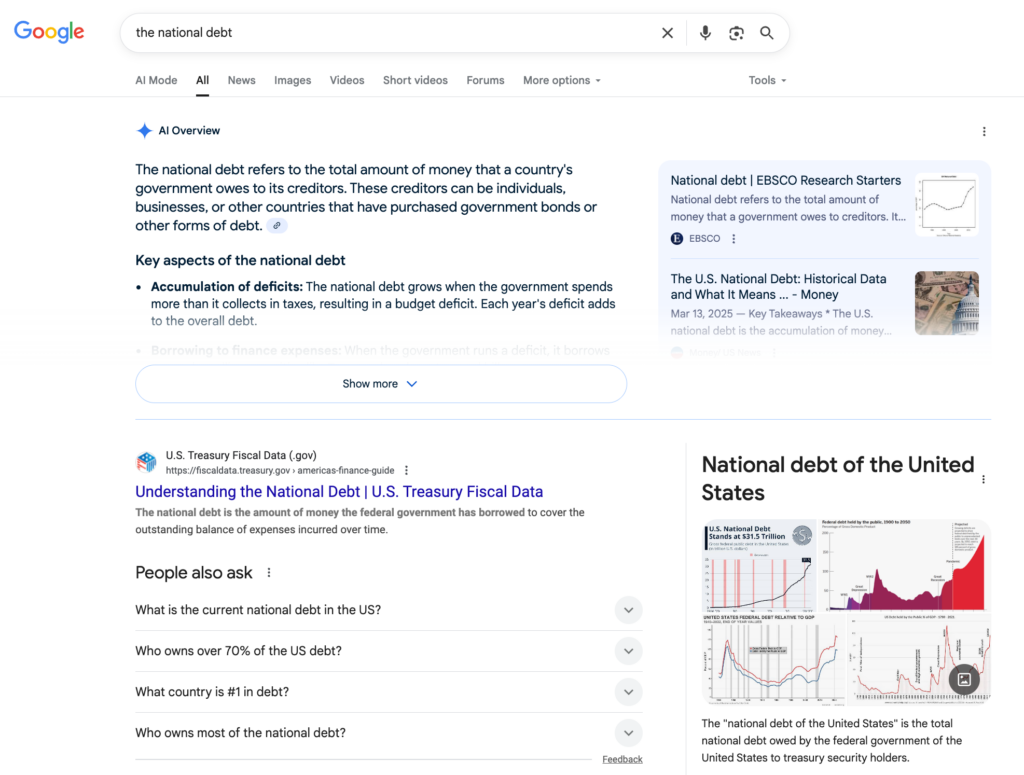Screen dimensions: 1024x775
Task: Open Google Lens image search
Action: [x=736, y=33]
